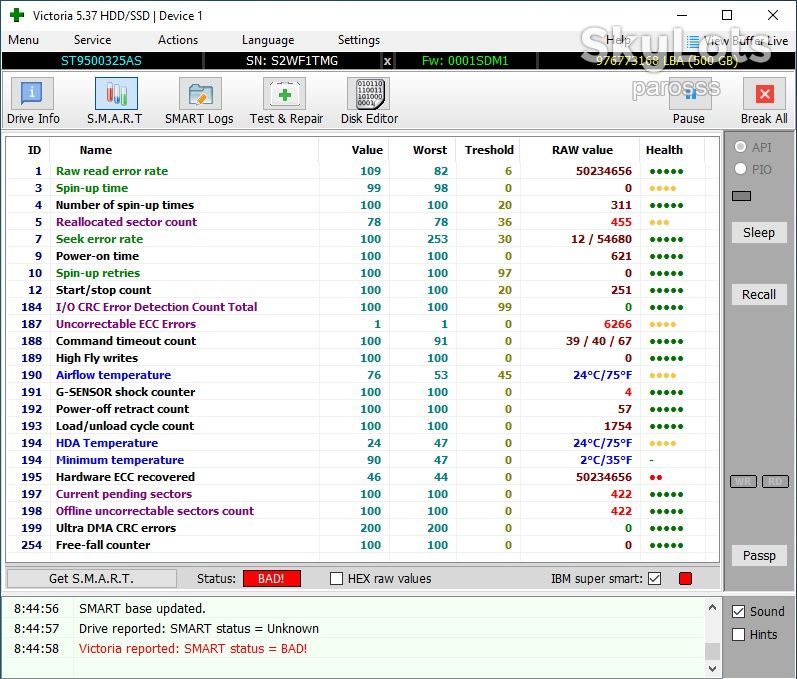Viewport: 797px width, 679px height.
Task: Click the Sleep button
Action: (759, 232)
